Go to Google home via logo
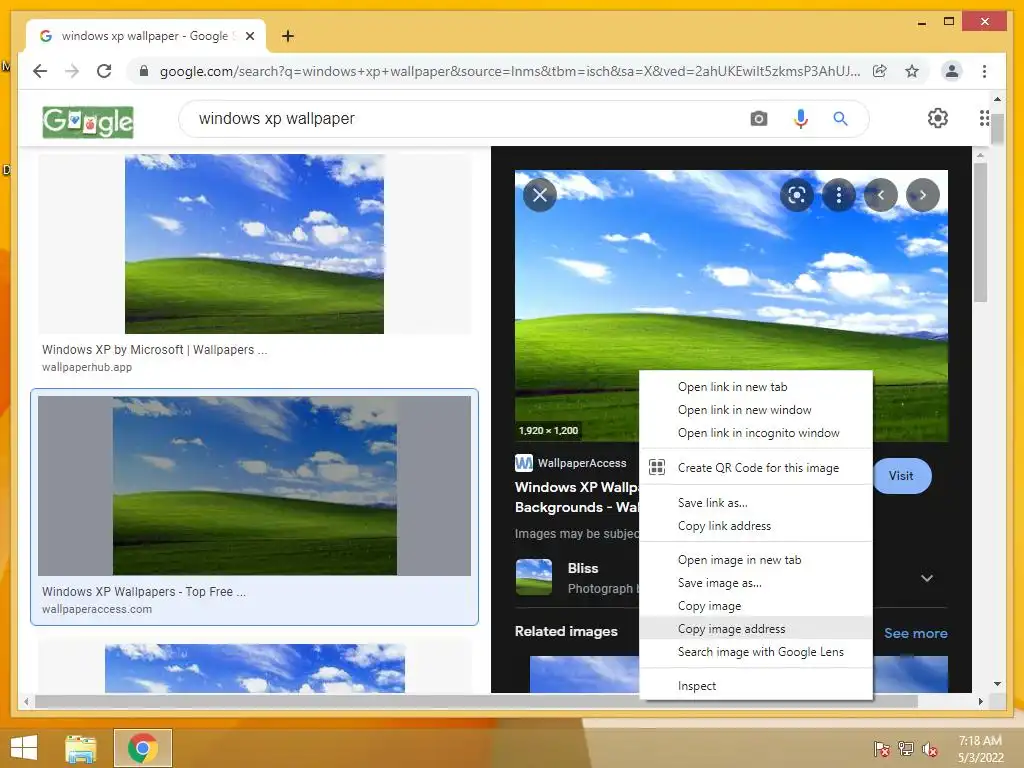Screen dimensions: 1024x768 tap(88, 121)
